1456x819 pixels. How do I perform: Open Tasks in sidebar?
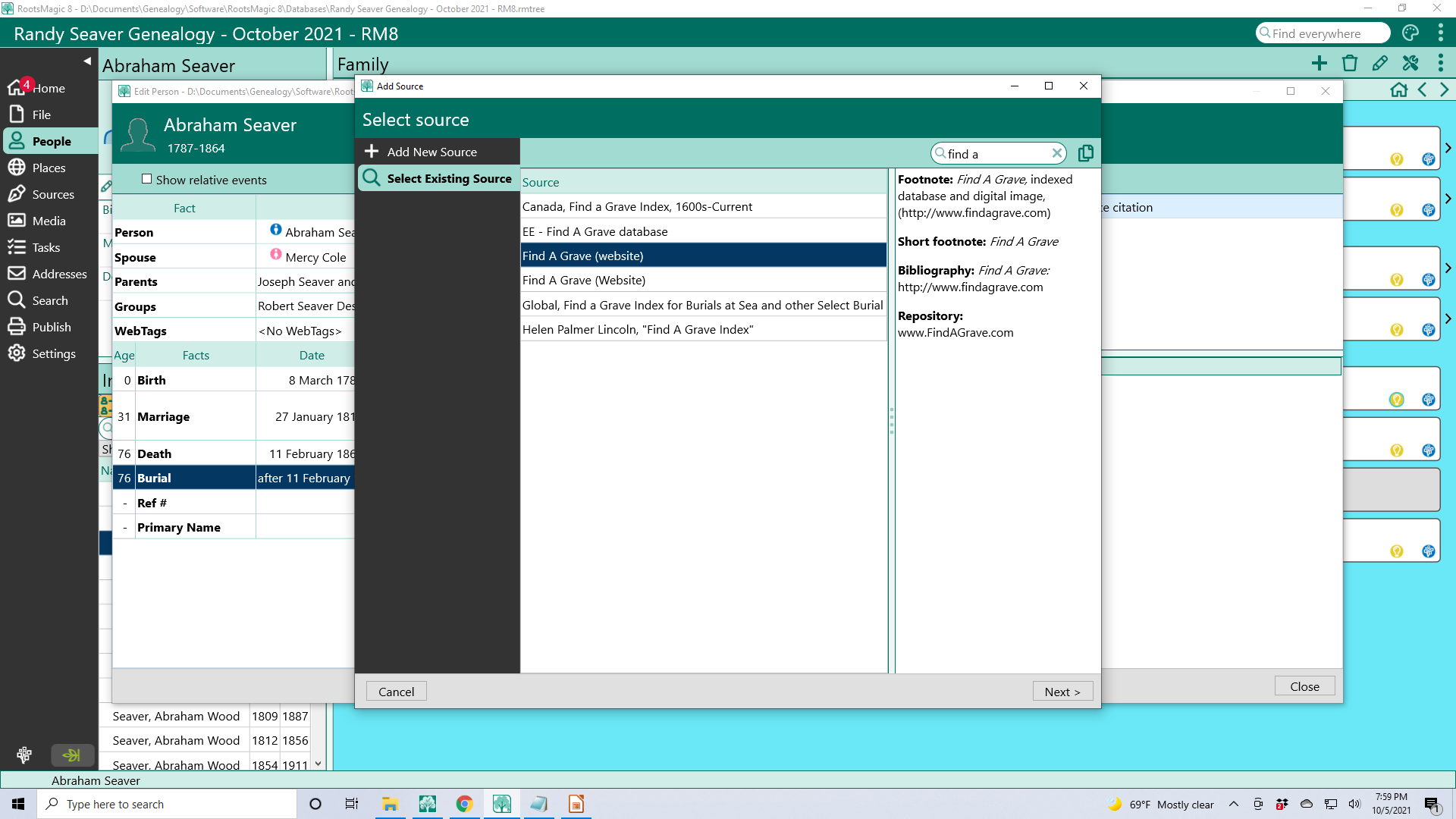coord(49,247)
